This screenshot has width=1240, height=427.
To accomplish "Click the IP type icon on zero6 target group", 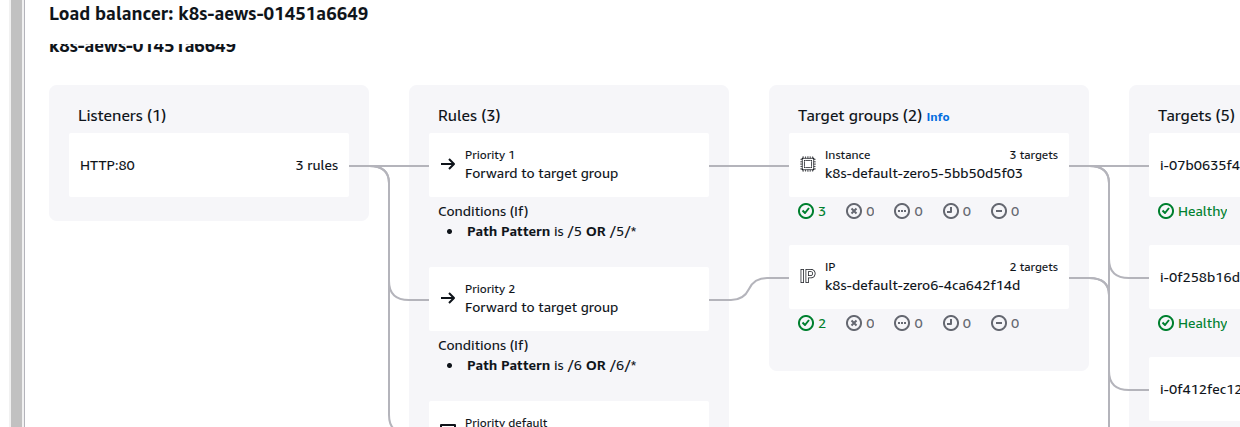I will click(x=808, y=276).
